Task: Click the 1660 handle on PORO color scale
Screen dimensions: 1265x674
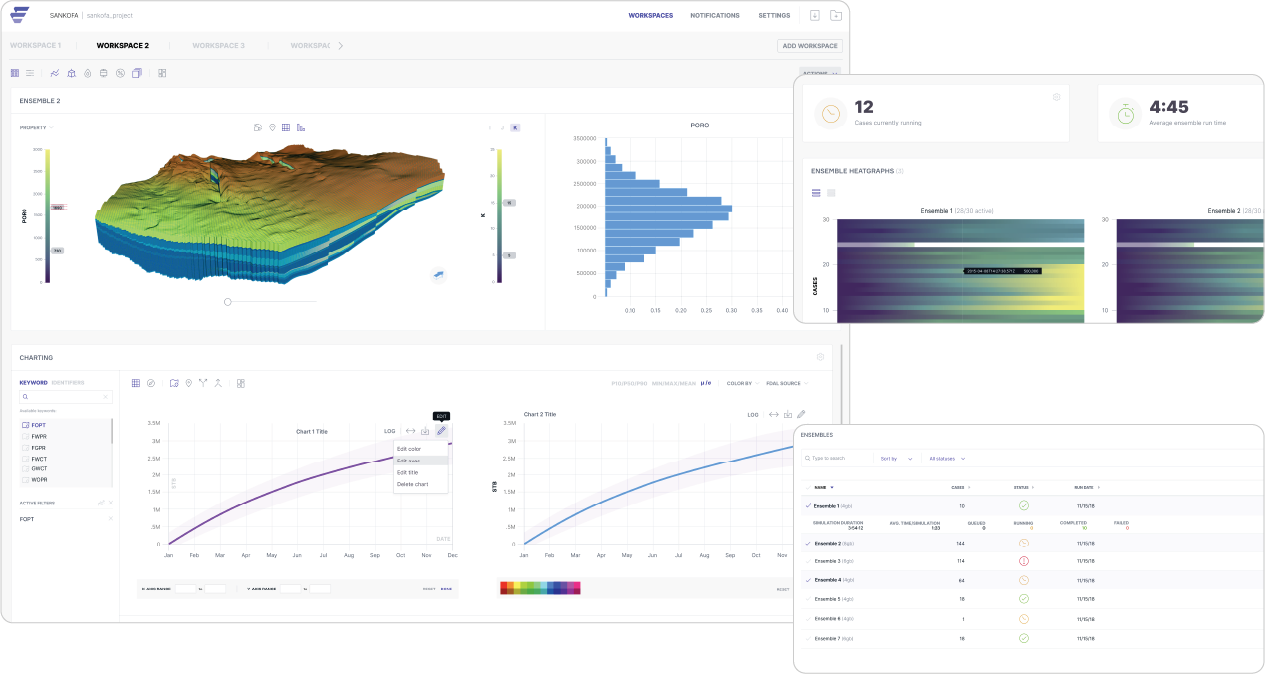Action: [x=58, y=207]
